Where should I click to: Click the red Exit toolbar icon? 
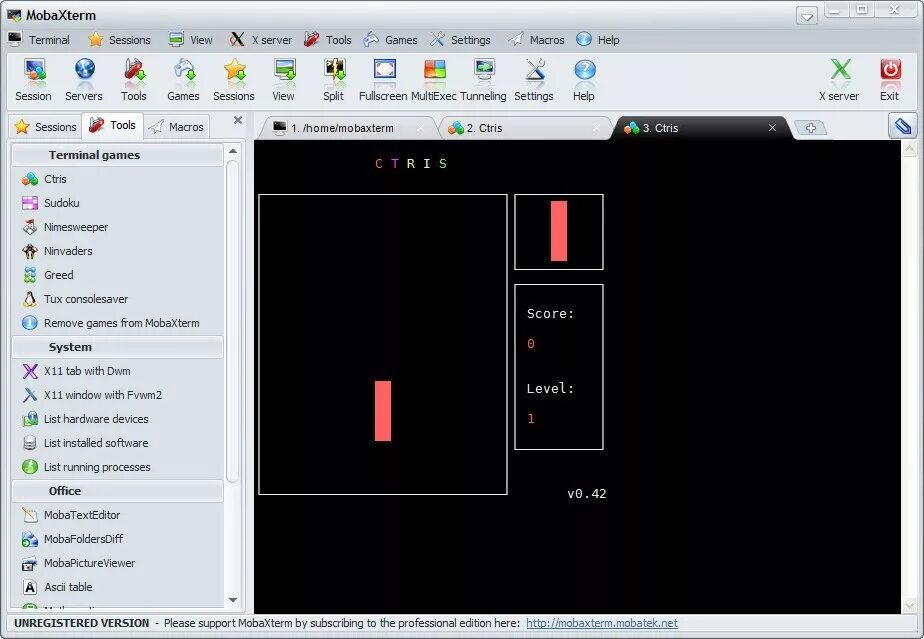click(890, 80)
